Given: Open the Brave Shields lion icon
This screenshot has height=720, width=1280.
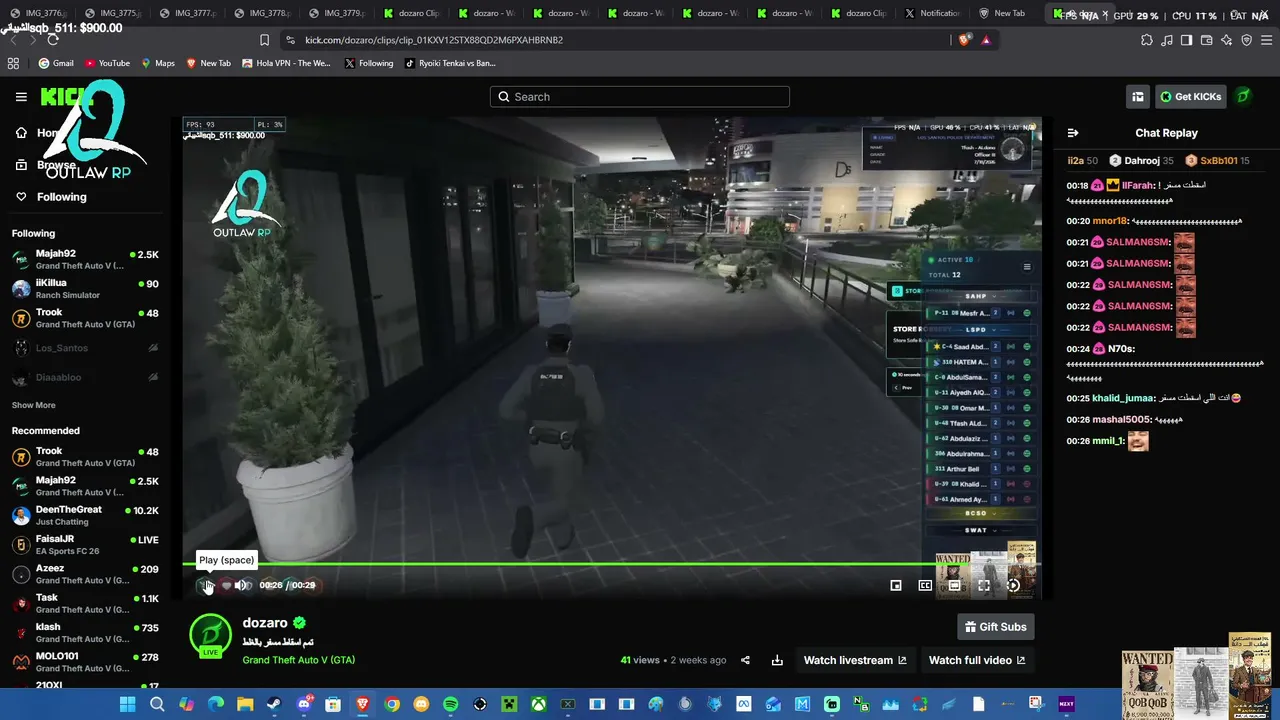Looking at the screenshot, I should pos(964,40).
